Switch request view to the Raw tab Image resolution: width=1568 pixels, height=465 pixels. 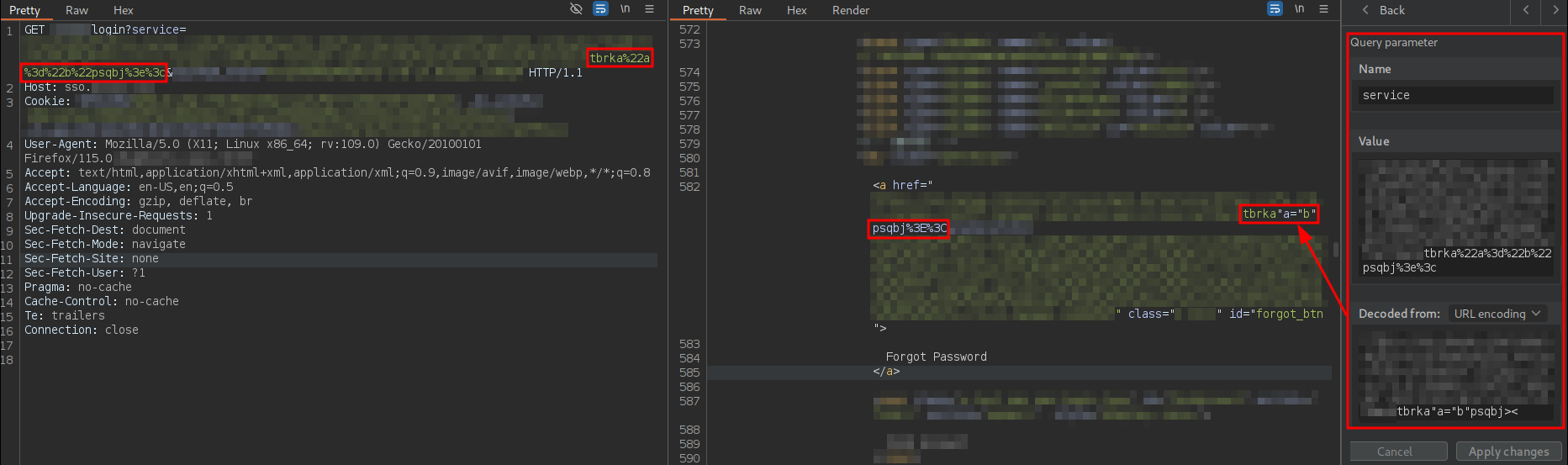(x=77, y=10)
